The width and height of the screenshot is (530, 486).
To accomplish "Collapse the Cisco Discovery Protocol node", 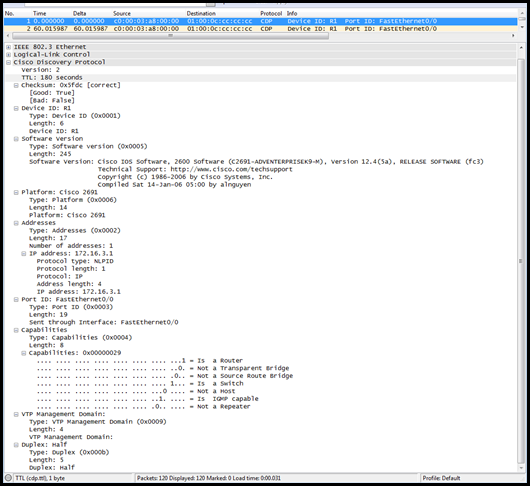I will 8,63.
